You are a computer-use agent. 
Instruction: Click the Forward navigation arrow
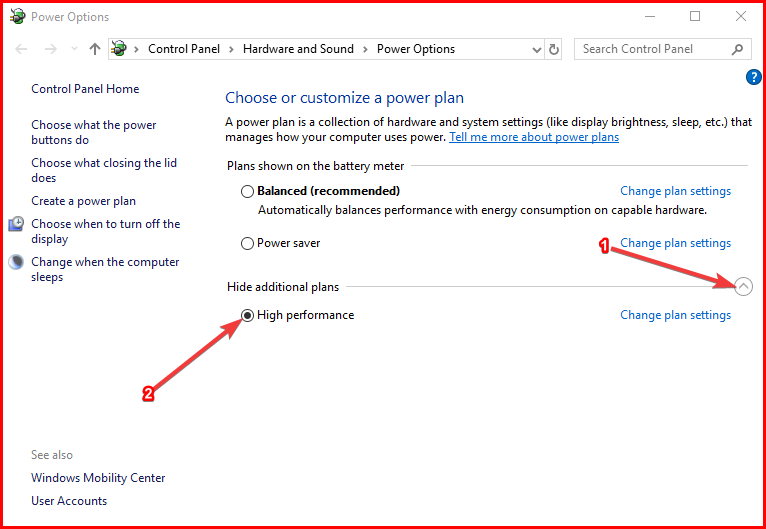pos(51,49)
